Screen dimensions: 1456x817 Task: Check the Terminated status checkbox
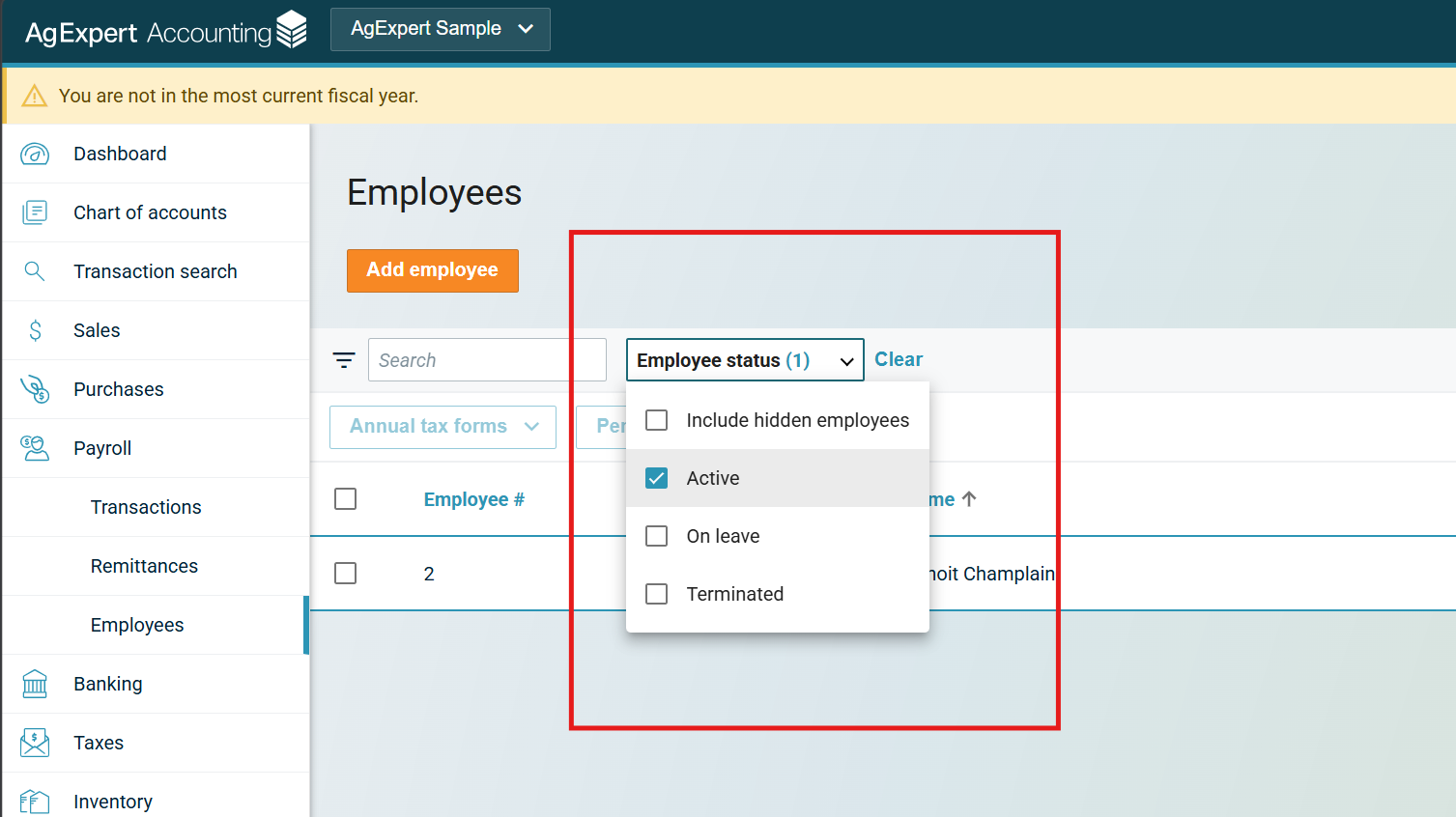point(657,594)
